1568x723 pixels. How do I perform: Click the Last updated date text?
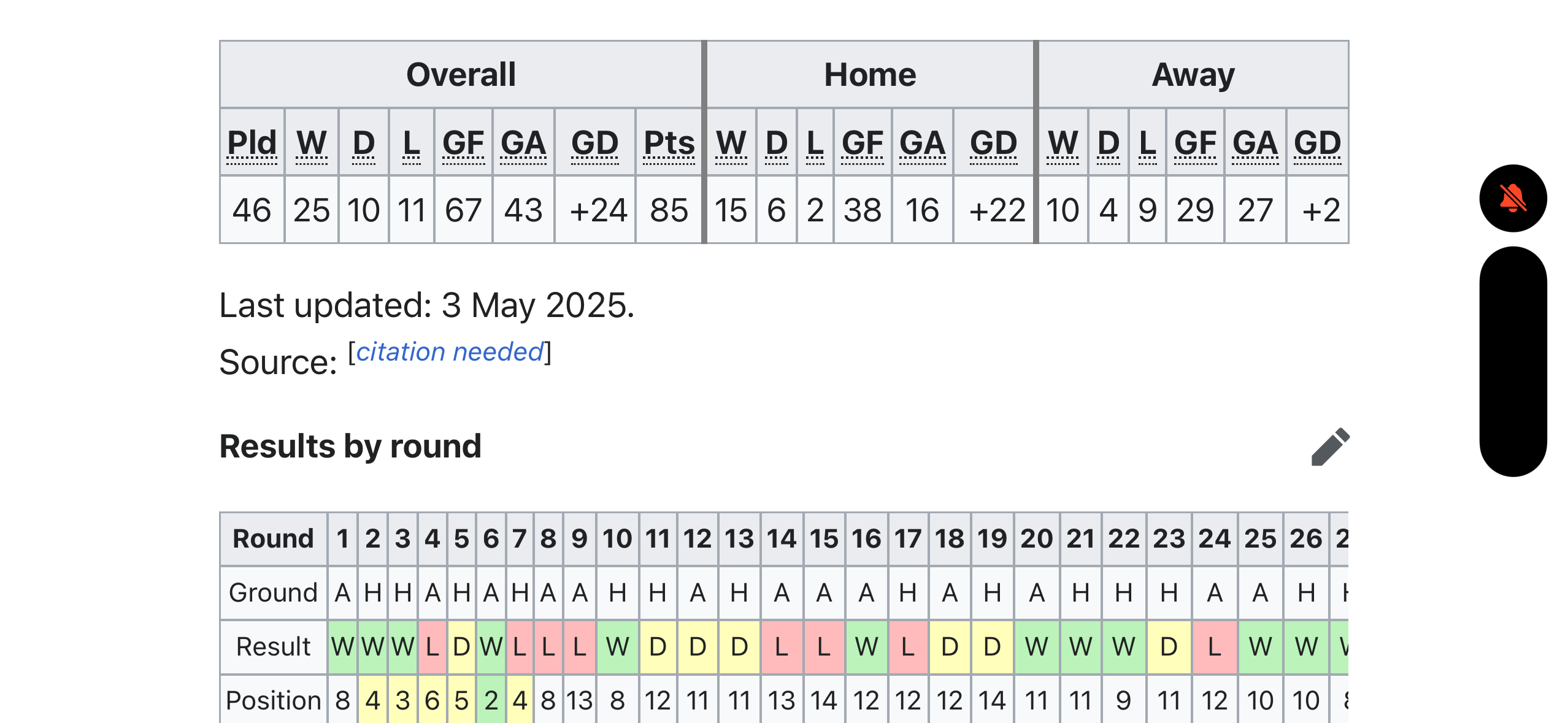(x=426, y=305)
